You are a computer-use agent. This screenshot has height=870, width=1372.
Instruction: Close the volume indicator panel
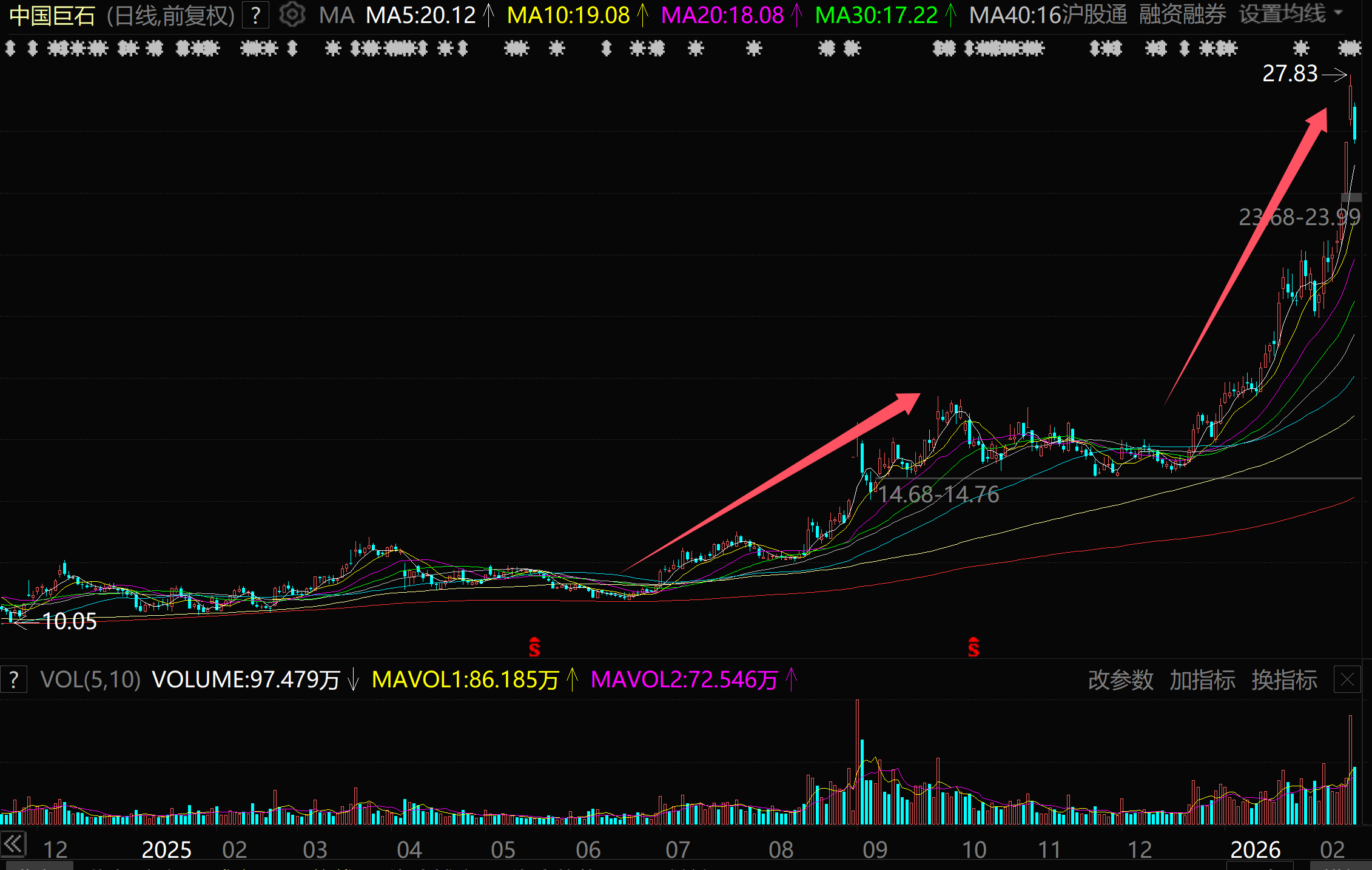point(1347,680)
